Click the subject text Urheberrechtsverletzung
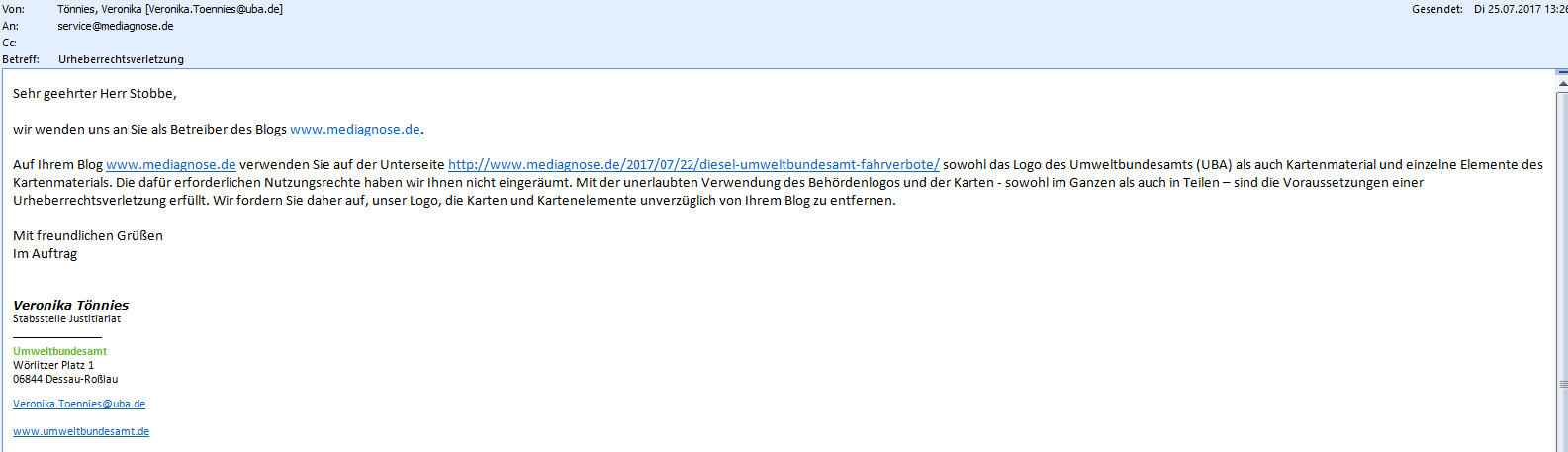This screenshot has width=1568, height=452. (x=121, y=59)
